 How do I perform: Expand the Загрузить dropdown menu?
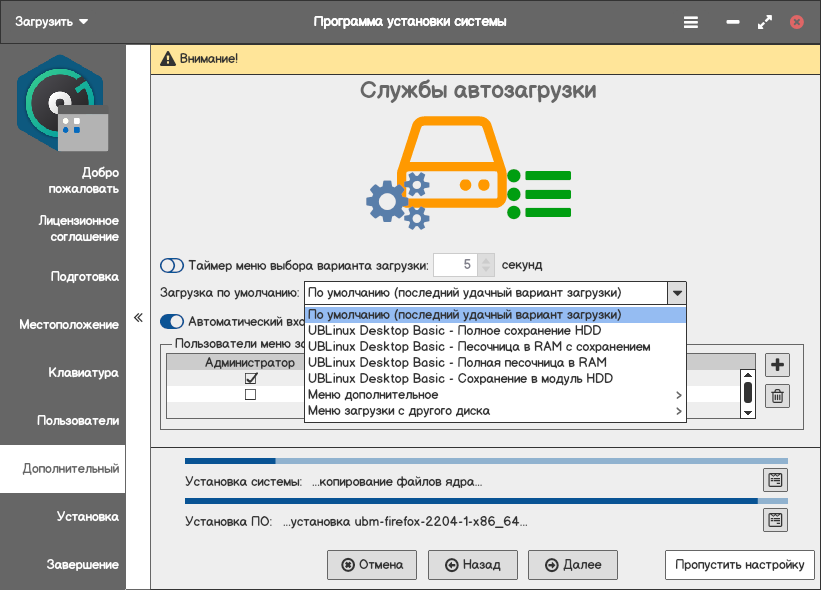tap(52, 21)
